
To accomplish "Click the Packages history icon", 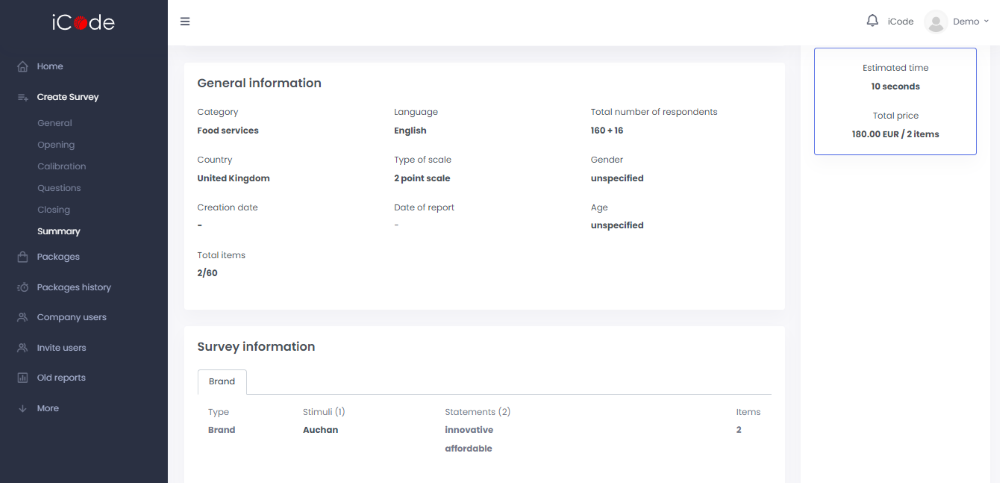I will (23, 288).
